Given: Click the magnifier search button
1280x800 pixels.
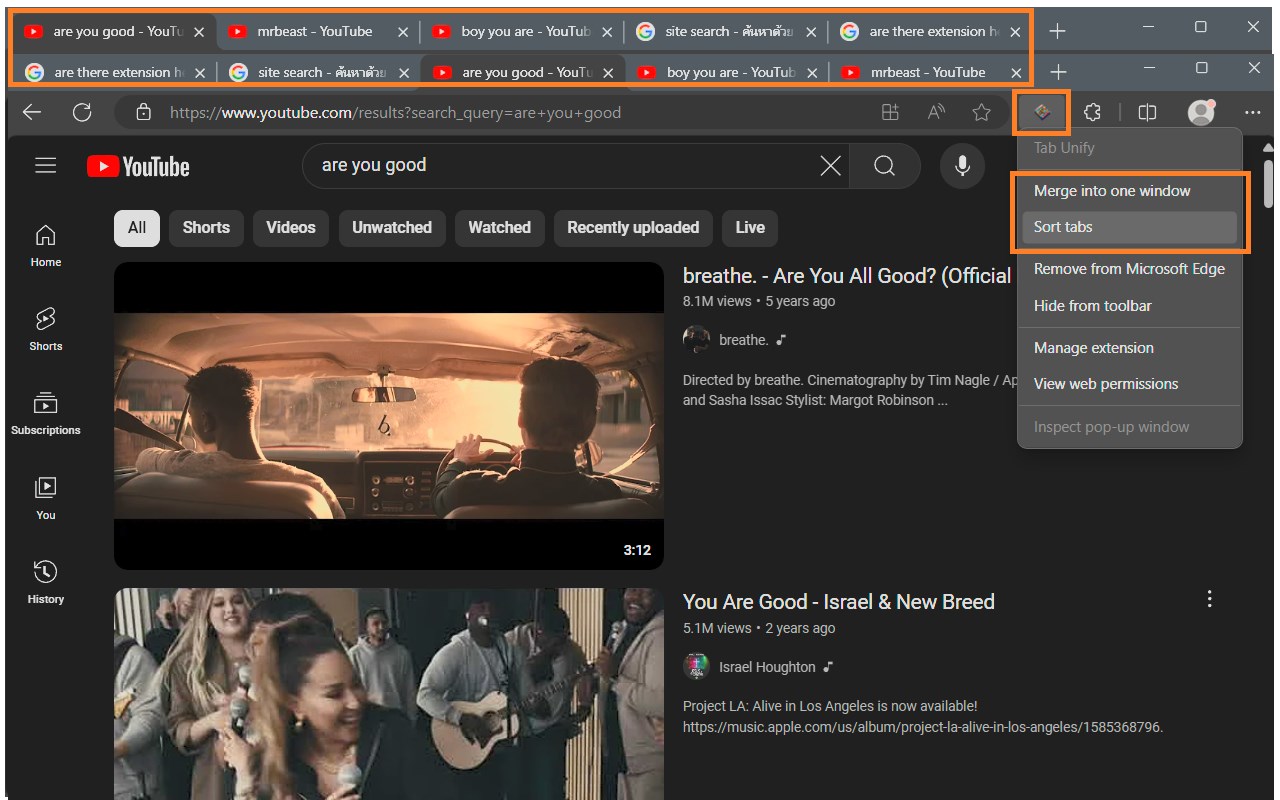Looking at the screenshot, I should click(884, 166).
